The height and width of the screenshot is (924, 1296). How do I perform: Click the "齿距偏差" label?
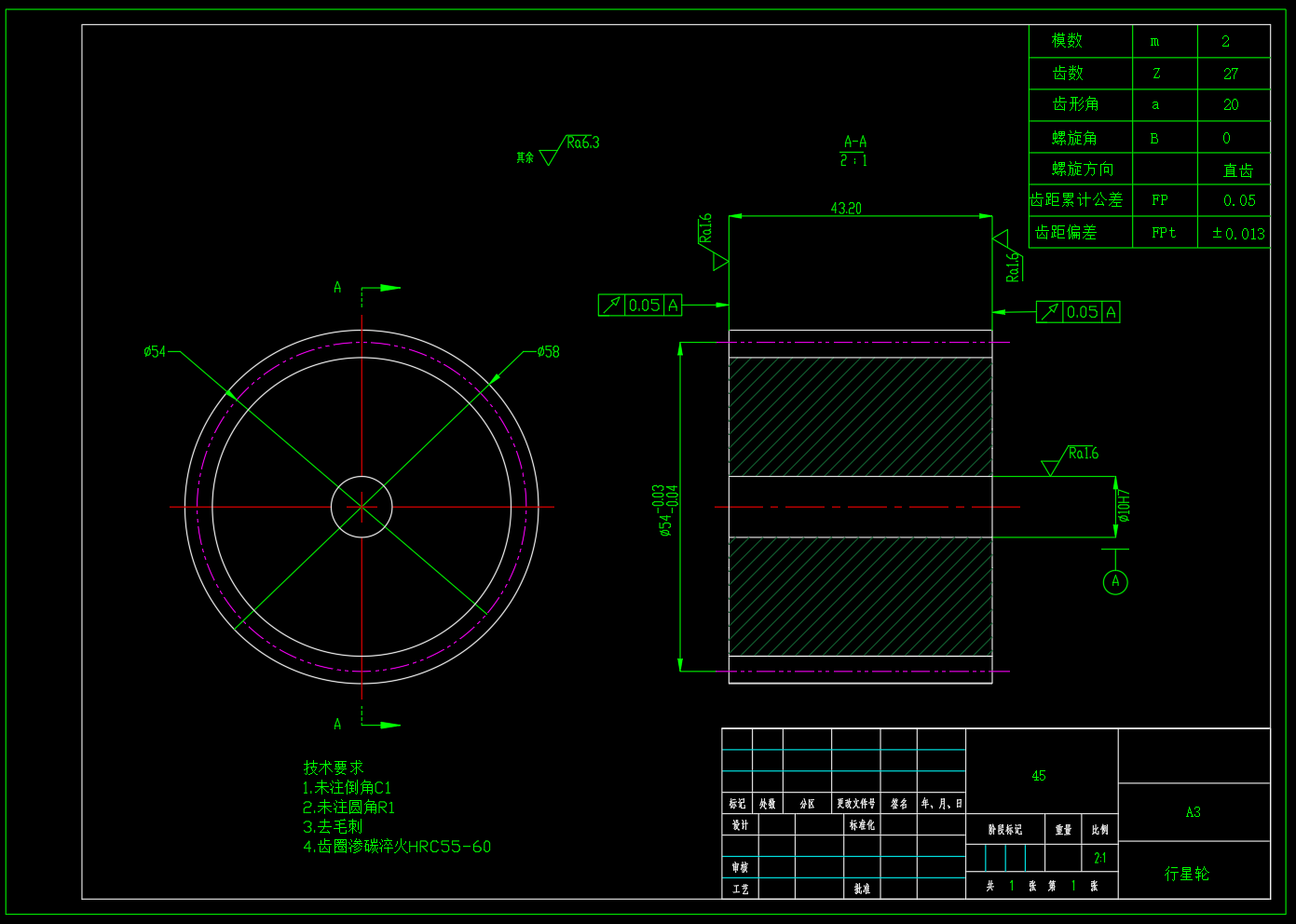pos(1067,233)
